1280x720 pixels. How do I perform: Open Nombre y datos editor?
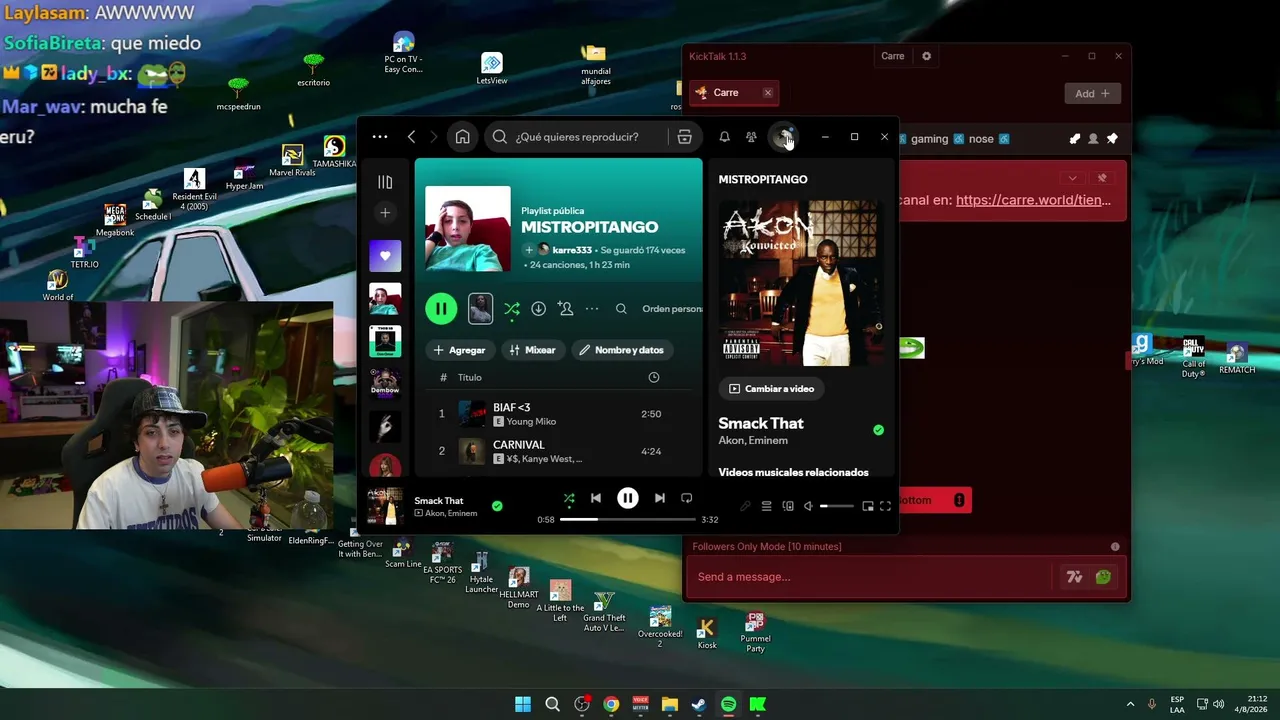tap(622, 350)
